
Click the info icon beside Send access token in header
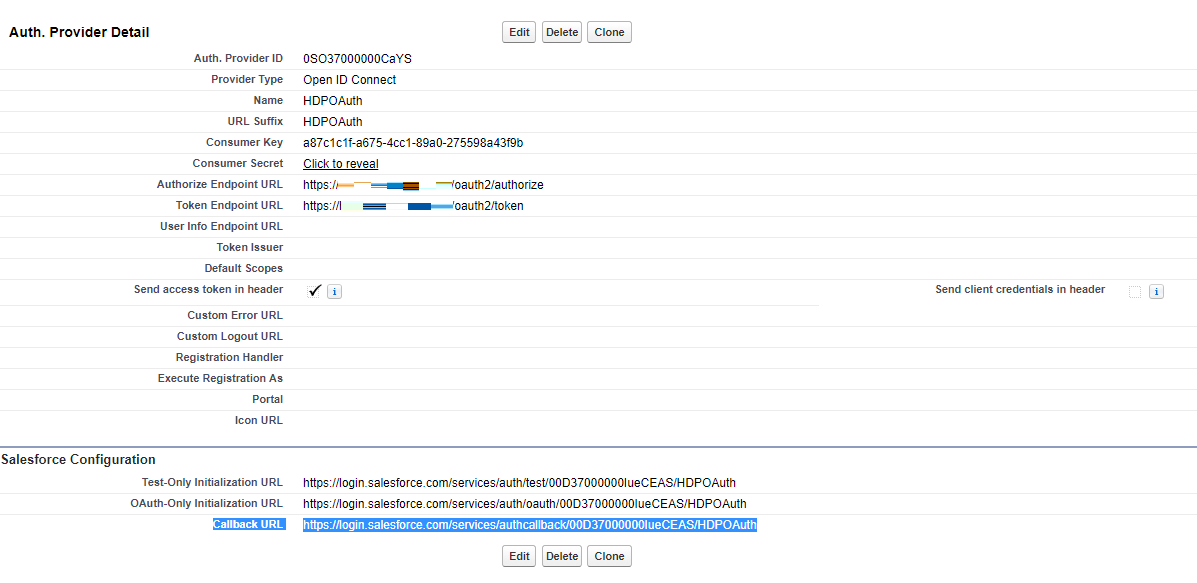(335, 291)
